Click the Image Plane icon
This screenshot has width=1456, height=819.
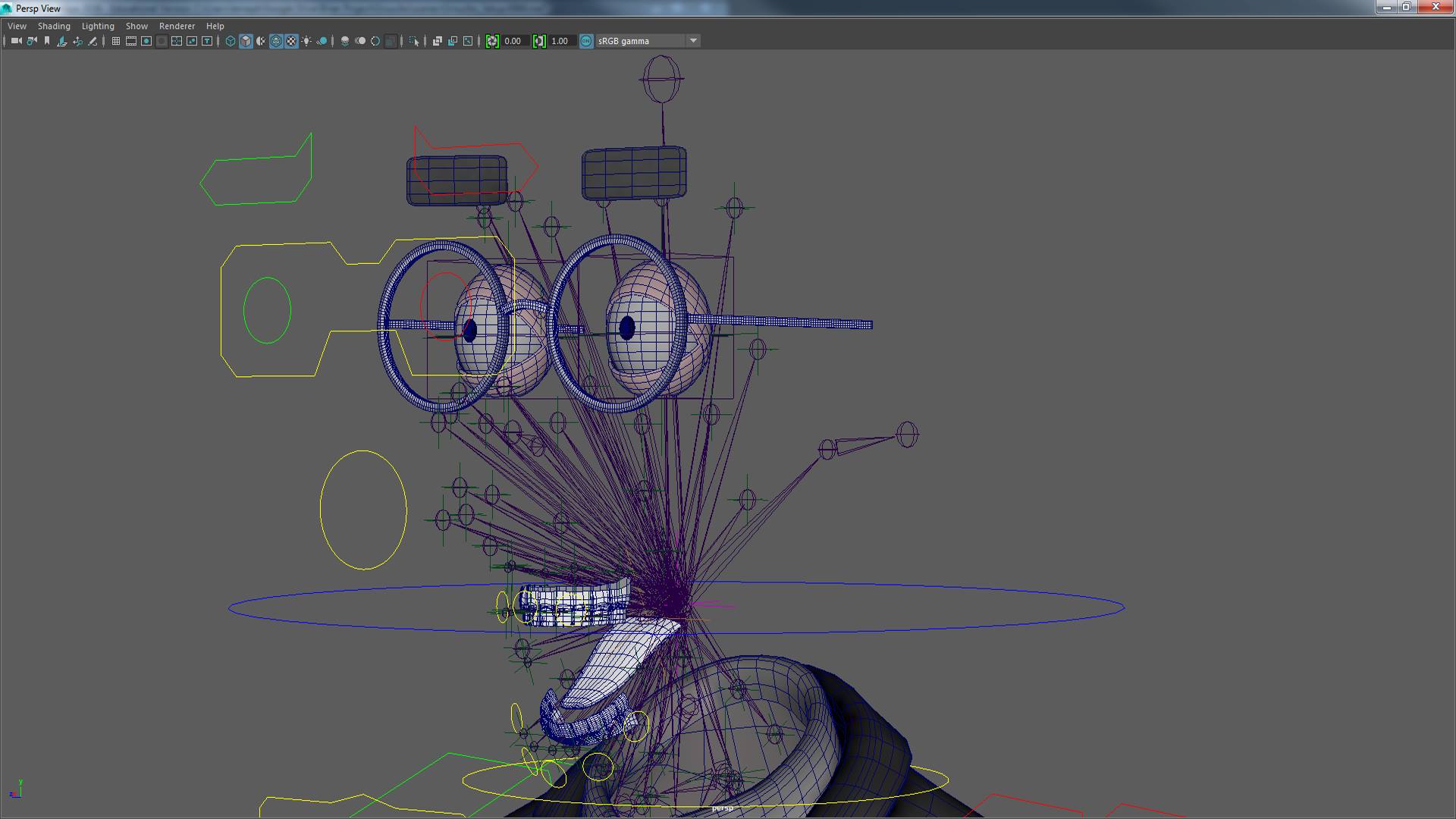click(62, 41)
